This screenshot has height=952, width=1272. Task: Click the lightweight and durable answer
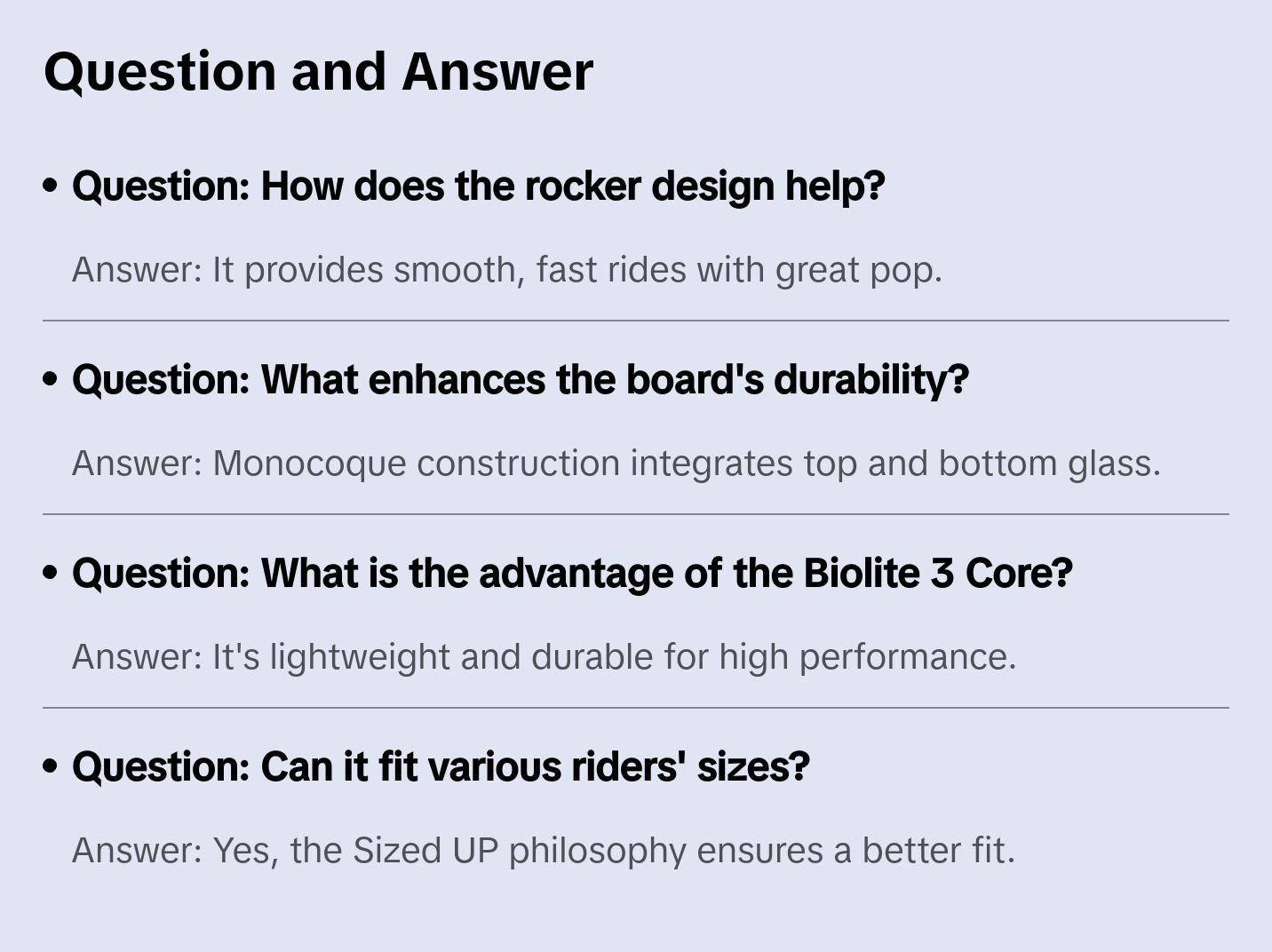pos(544,657)
